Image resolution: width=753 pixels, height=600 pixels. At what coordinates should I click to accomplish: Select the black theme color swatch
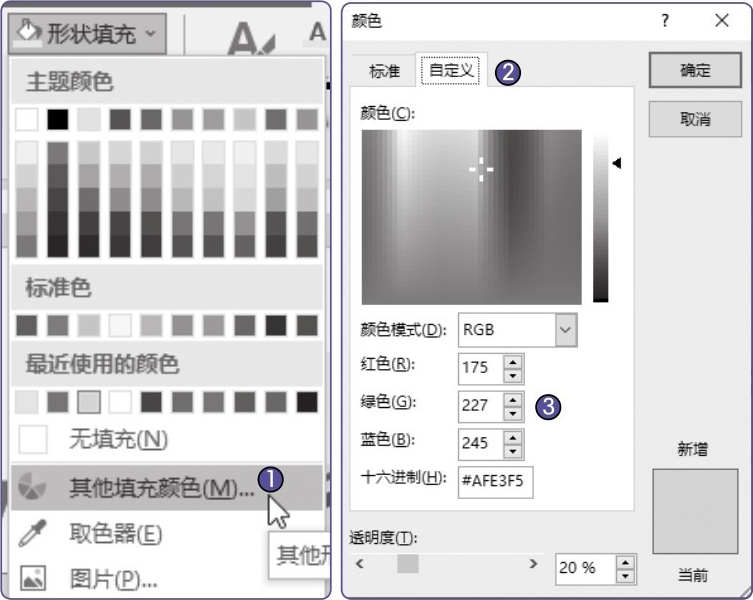[58, 119]
